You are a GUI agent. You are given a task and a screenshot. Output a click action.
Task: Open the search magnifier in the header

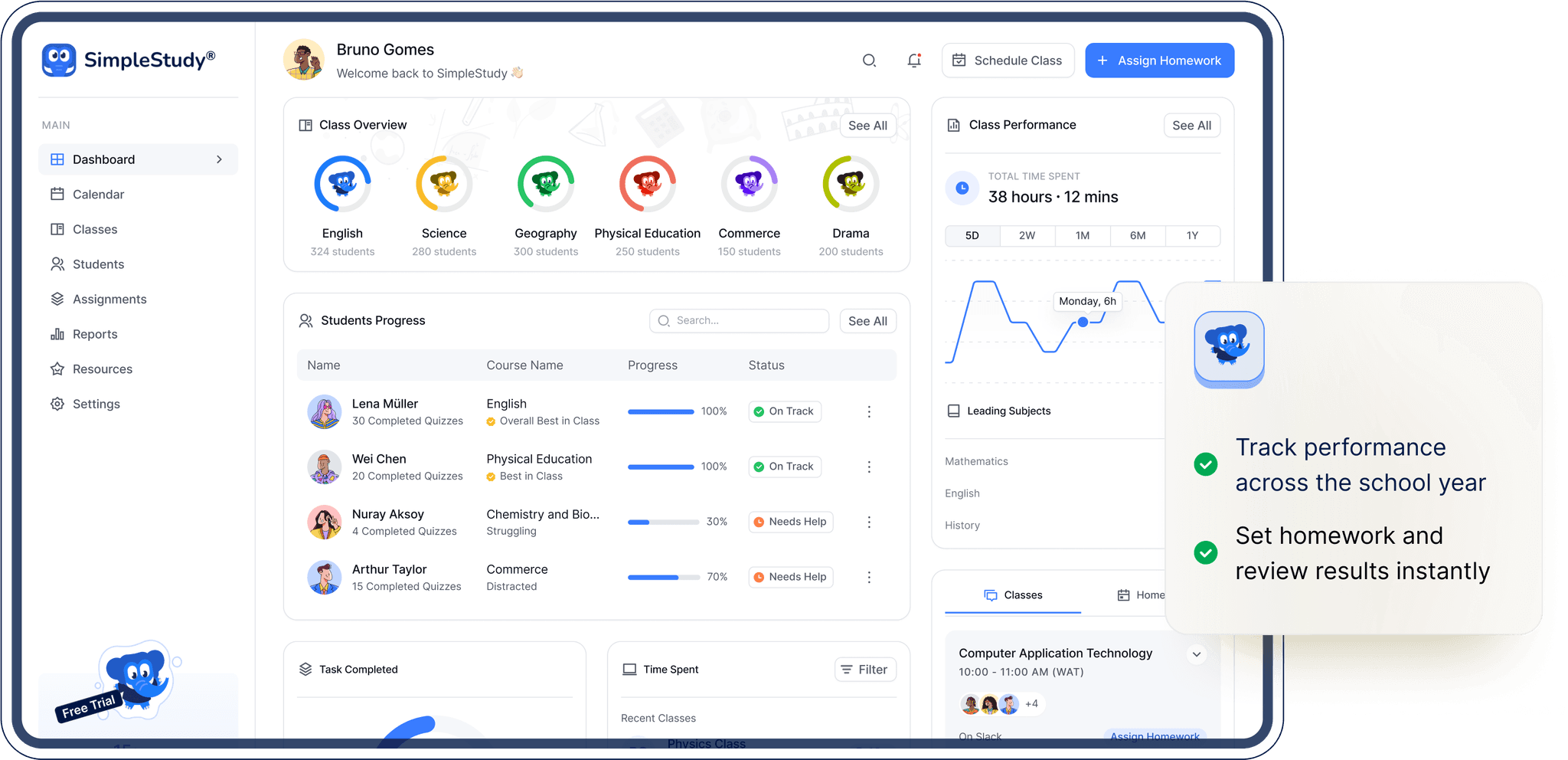[x=869, y=61]
